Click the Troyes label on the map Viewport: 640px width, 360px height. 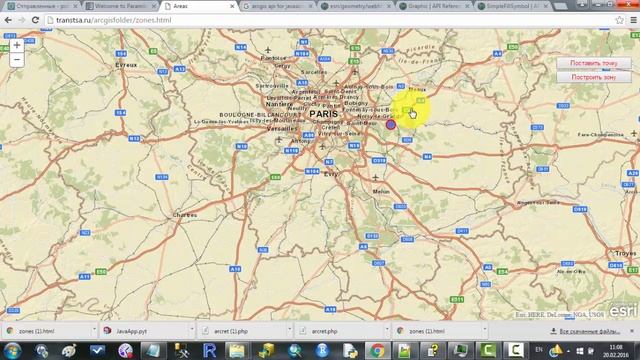pyautogui.click(x=625, y=253)
